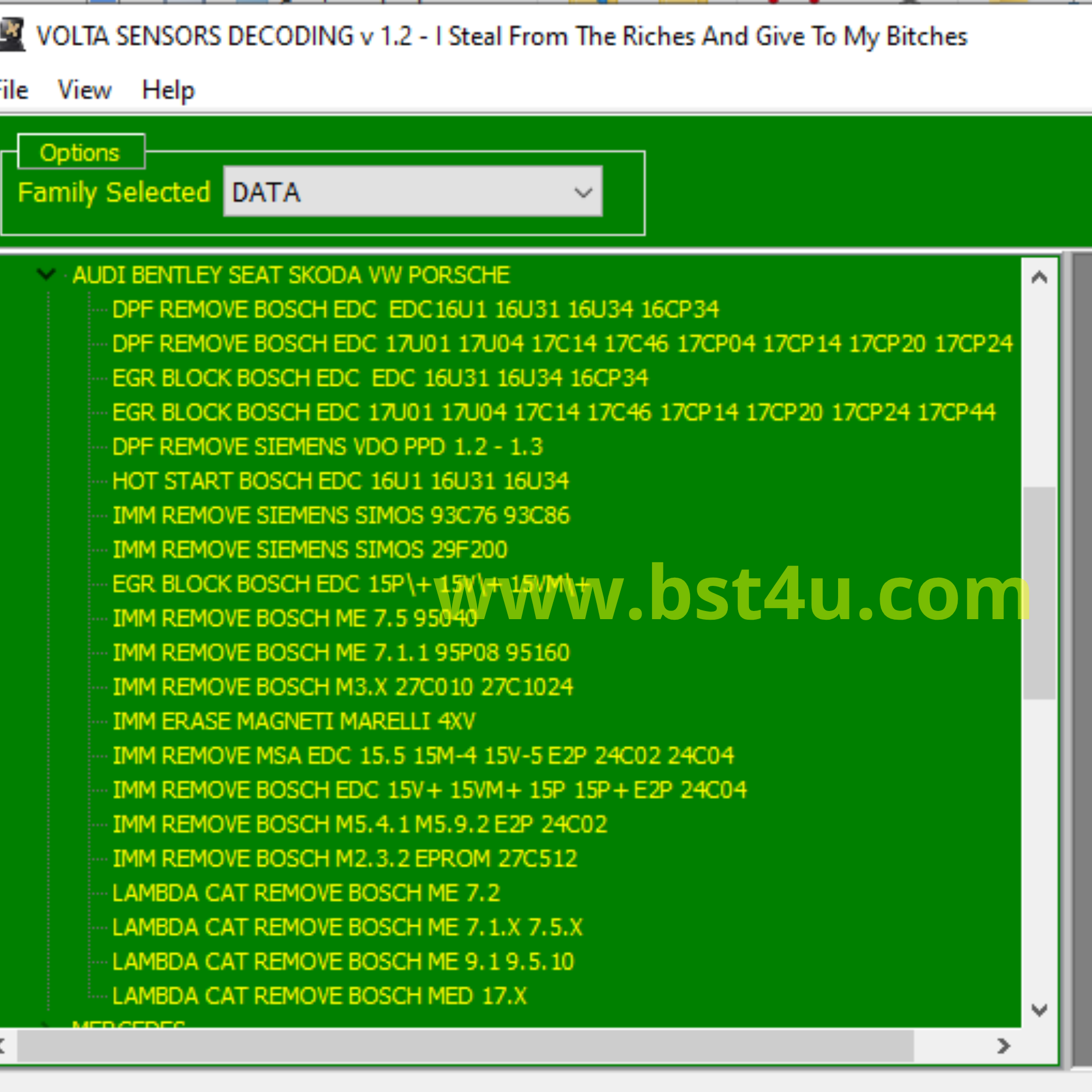
Task: Select IMM REMOVE MSA EDC 15.5 entry
Action: 423,756
